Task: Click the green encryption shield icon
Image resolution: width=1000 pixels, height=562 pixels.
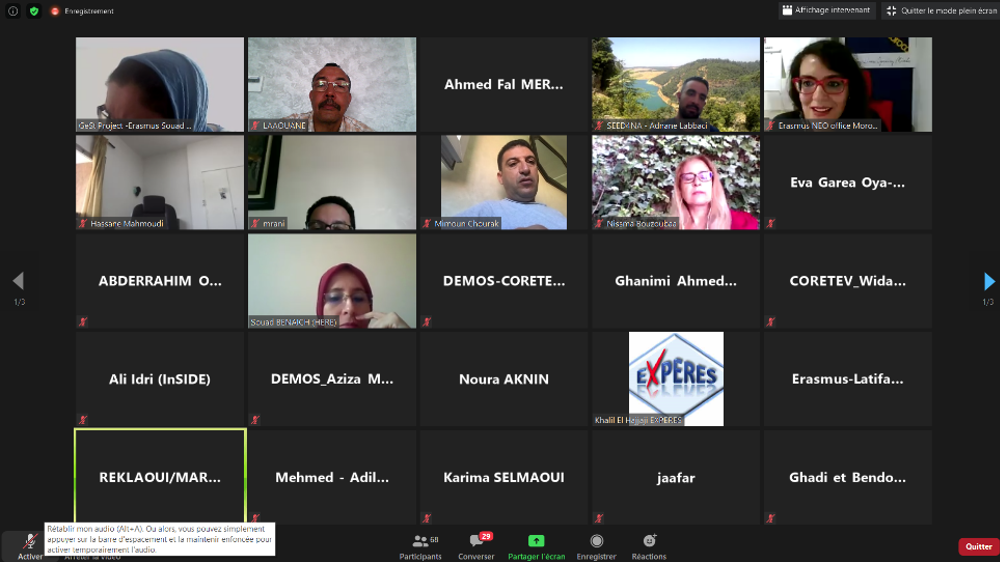Action: click(34, 11)
